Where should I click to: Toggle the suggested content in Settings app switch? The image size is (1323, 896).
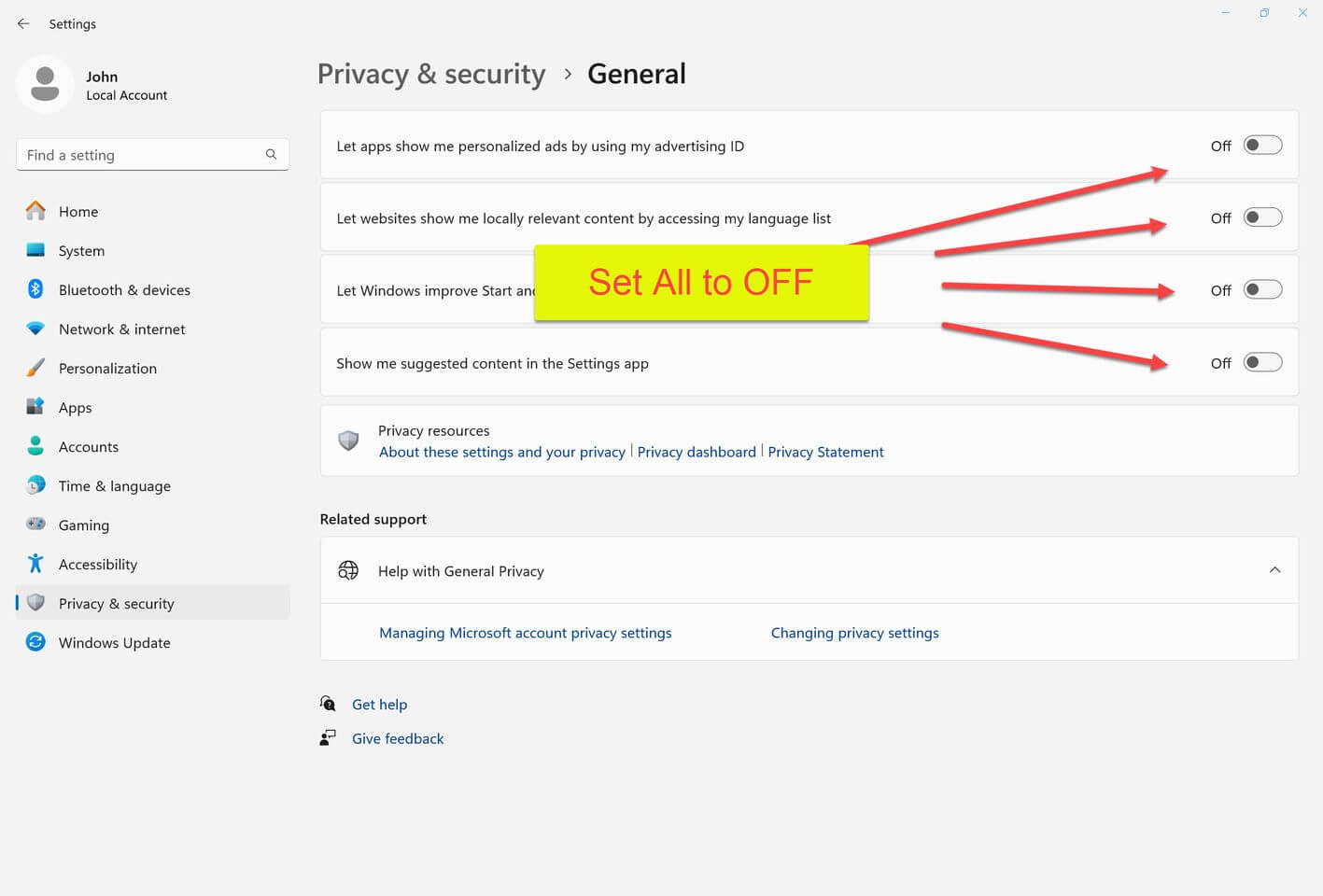(1262, 363)
